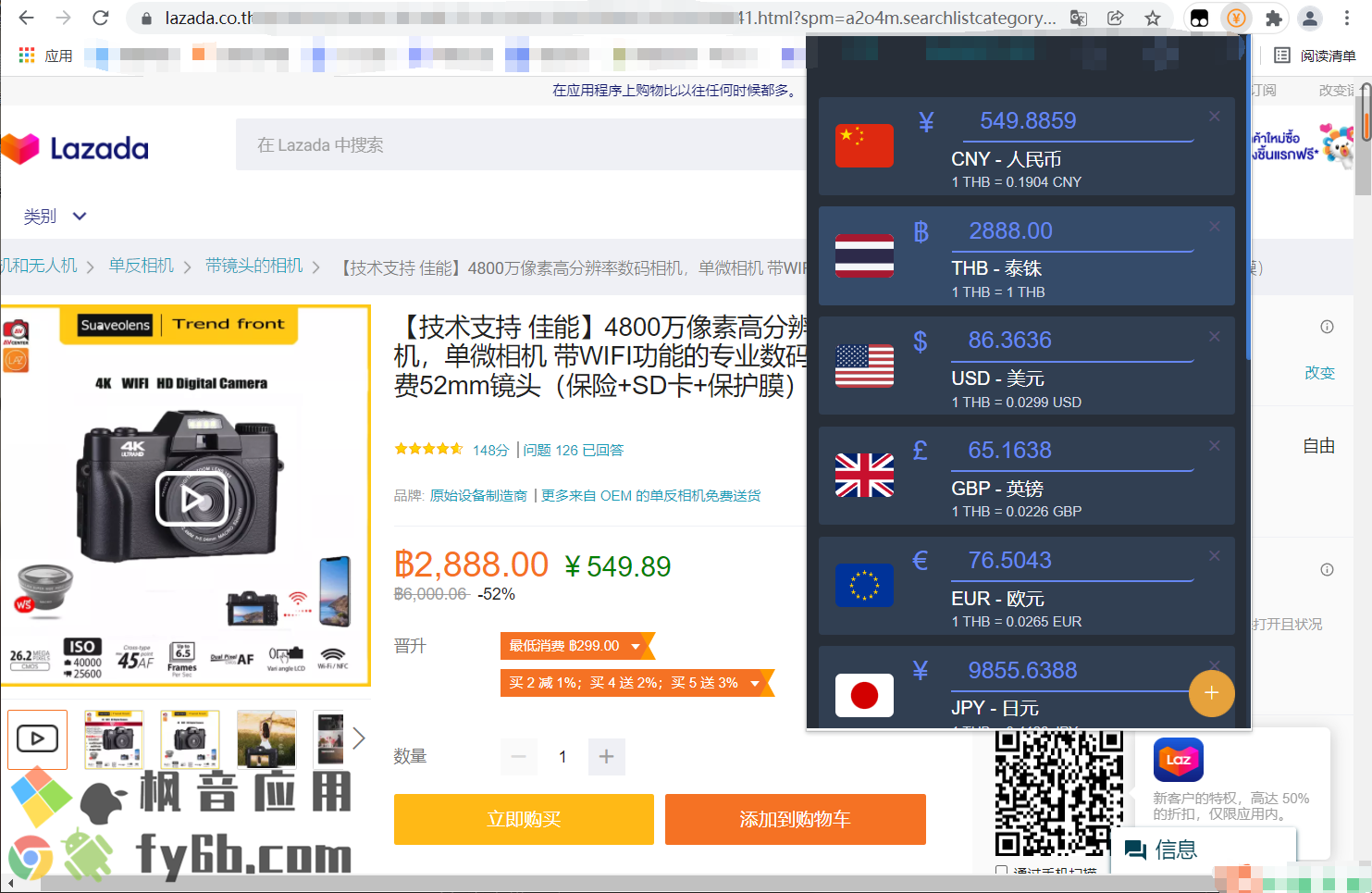Show next gallery thumbnails arrow

[x=359, y=738]
